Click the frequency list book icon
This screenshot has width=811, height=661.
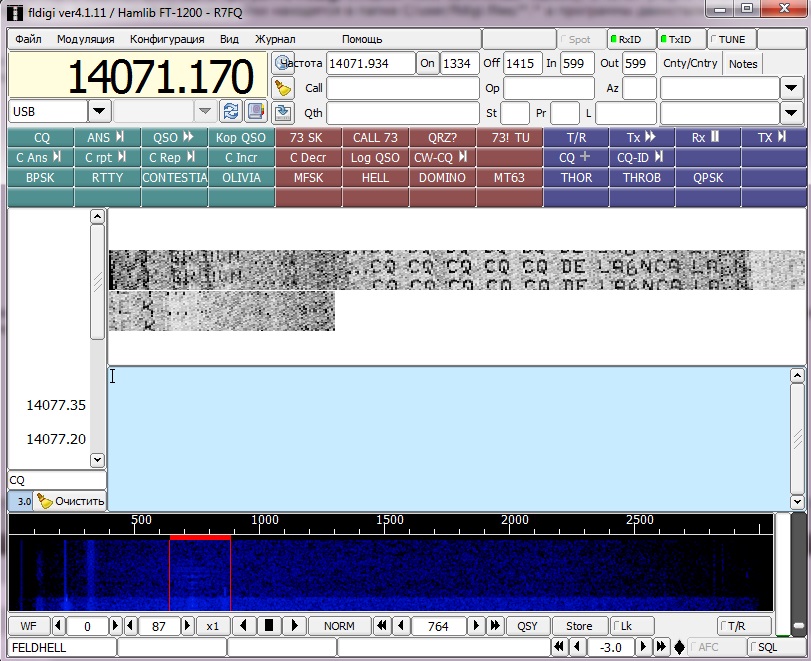pos(256,111)
